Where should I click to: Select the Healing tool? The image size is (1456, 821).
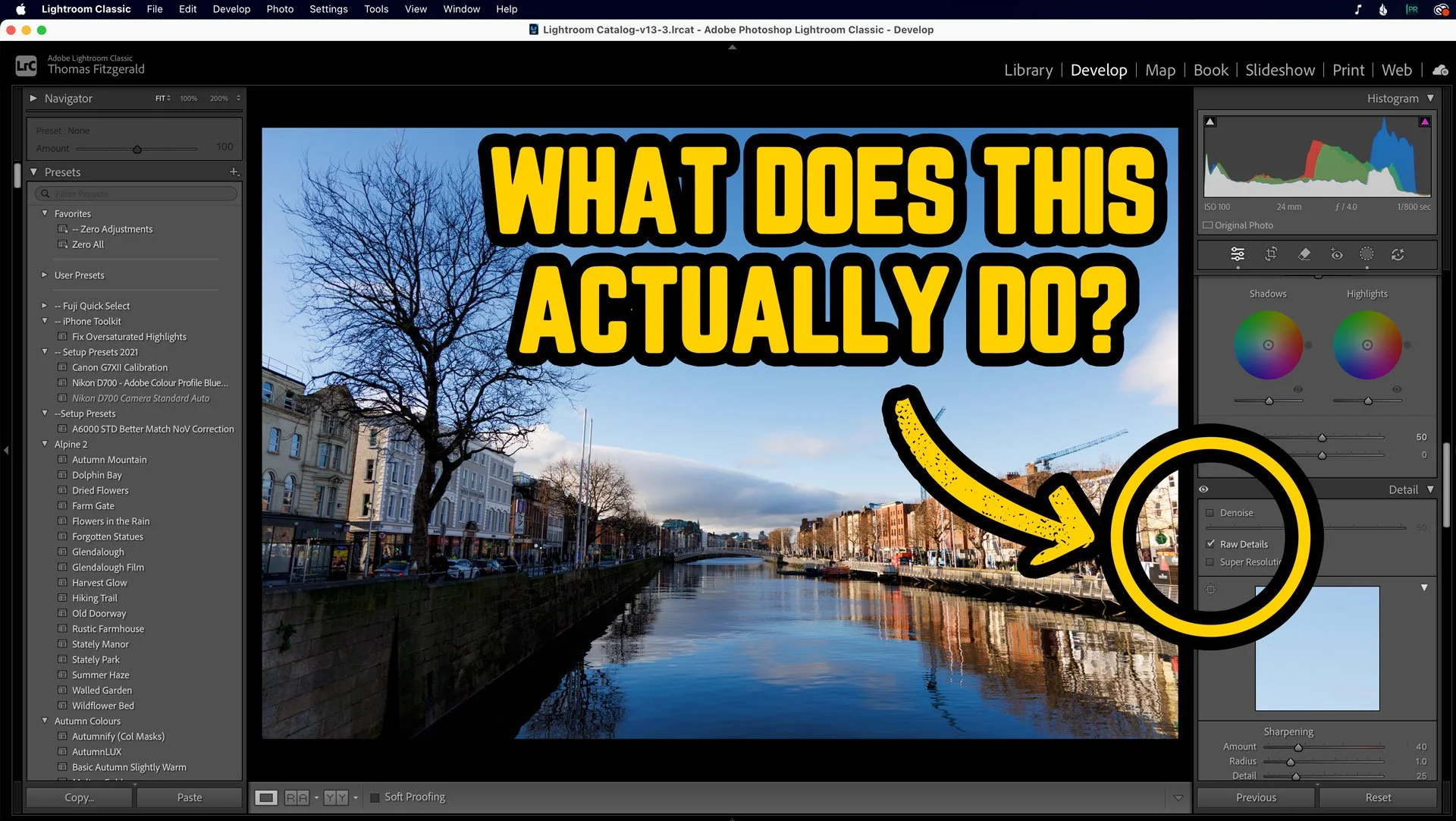1304,255
